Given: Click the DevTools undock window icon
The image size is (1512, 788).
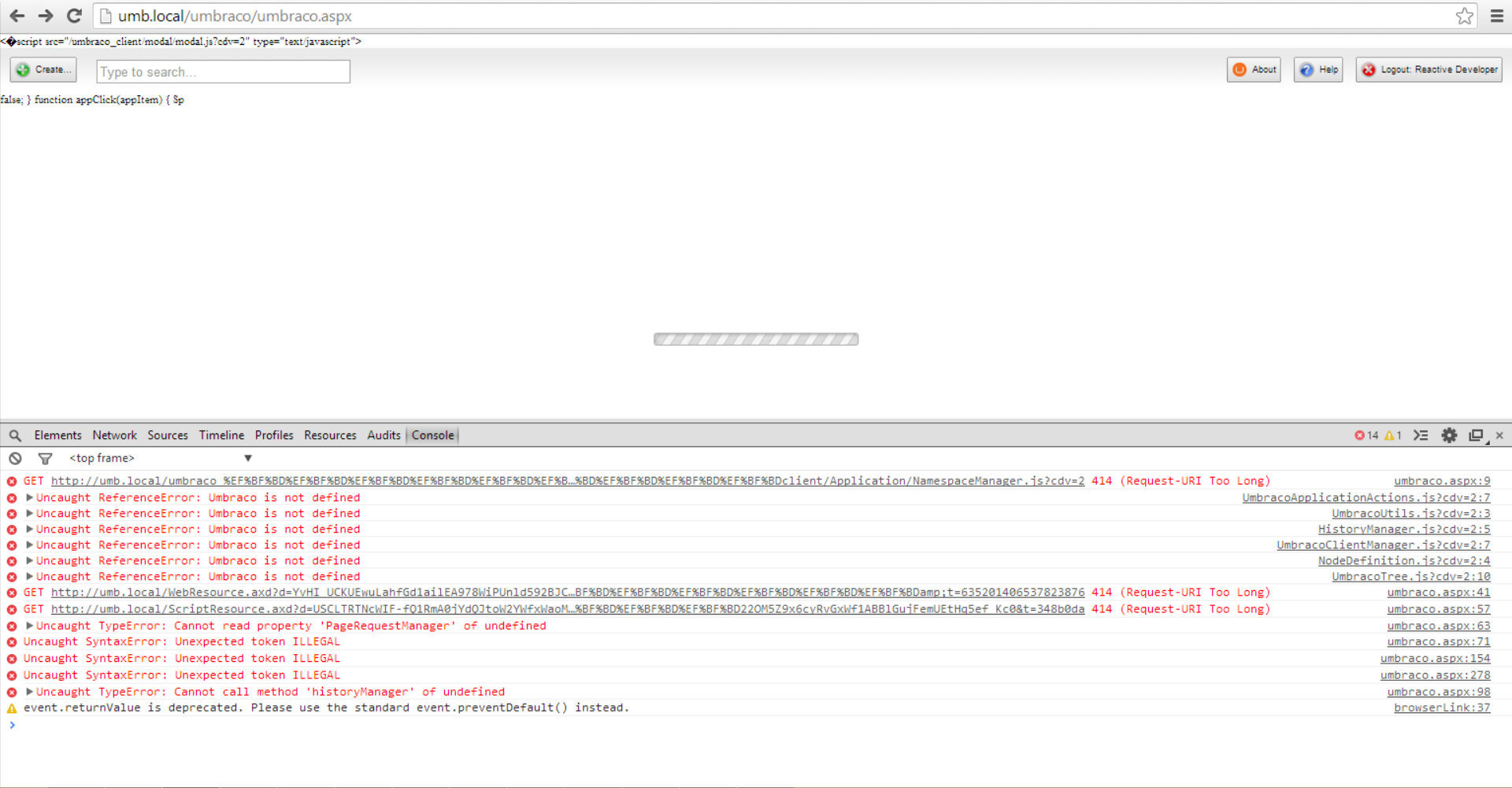Looking at the screenshot, I should [1477, 435].
